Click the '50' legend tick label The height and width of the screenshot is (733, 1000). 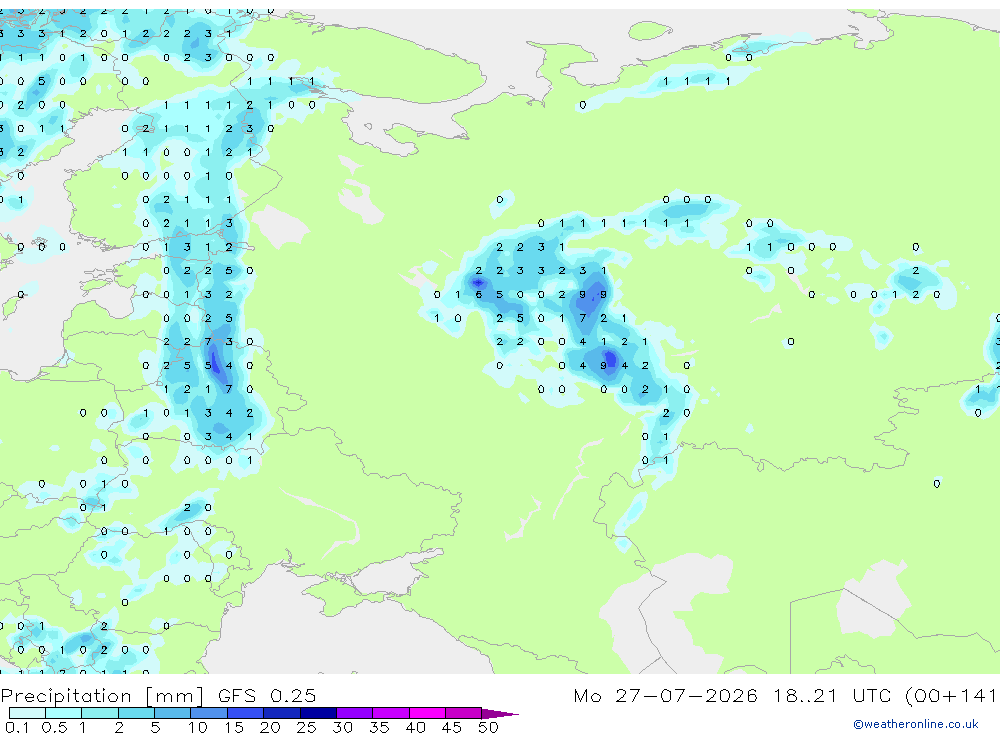point(488,727)
